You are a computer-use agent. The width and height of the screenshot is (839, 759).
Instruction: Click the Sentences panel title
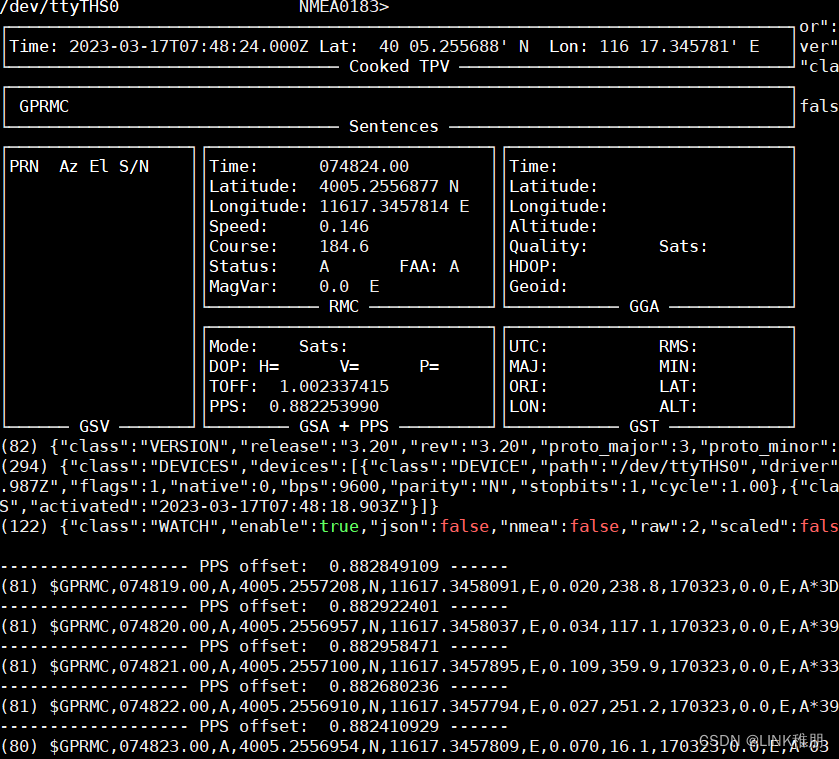pos(393,126)
